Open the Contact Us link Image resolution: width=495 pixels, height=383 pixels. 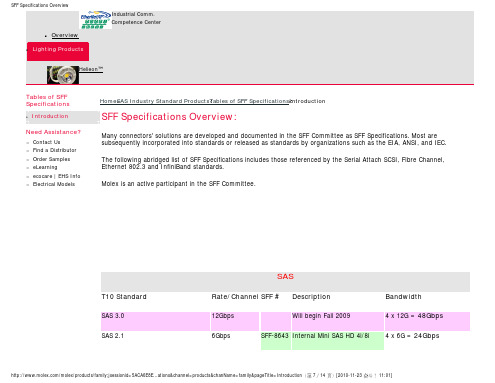[x=46, y=142]
